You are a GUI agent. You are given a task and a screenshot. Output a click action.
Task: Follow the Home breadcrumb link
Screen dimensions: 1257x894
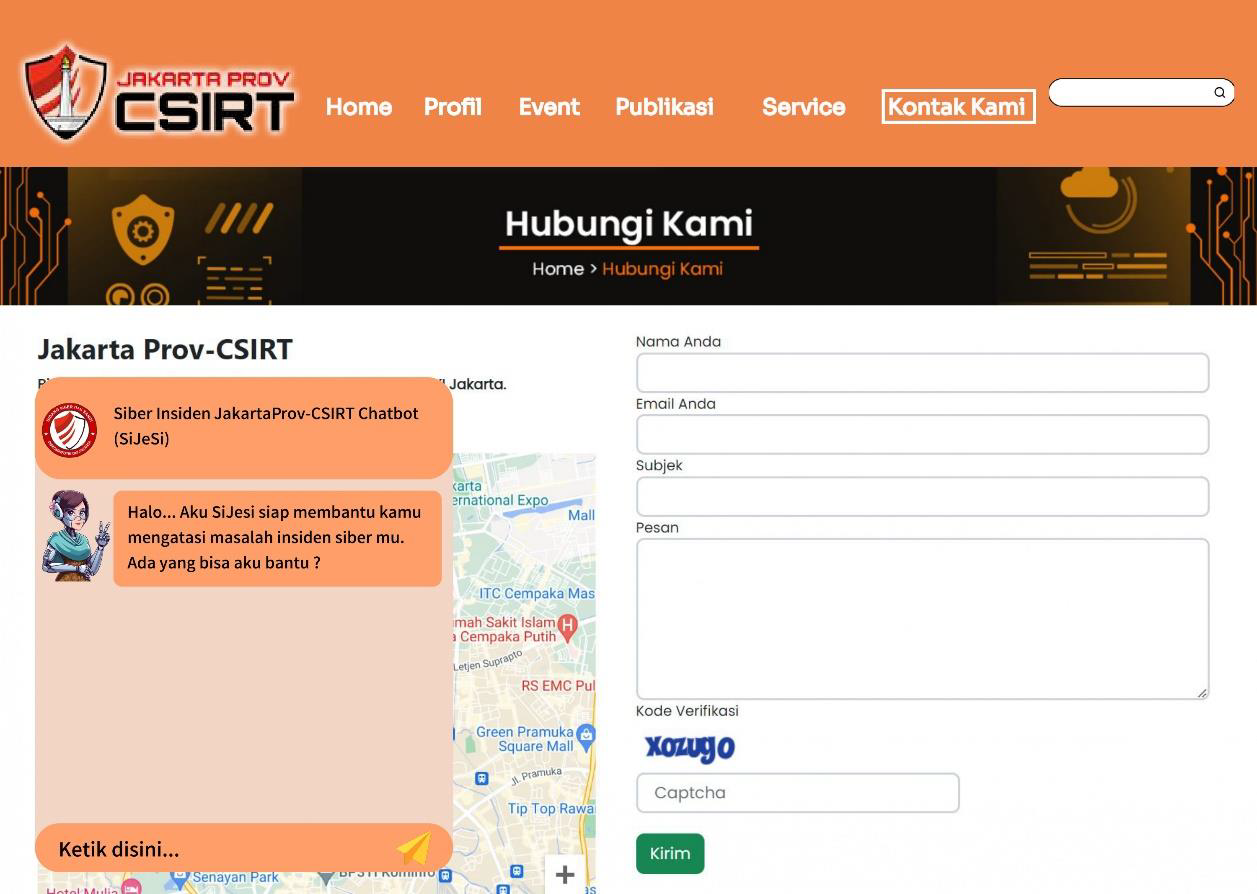[x=557, y=268]
